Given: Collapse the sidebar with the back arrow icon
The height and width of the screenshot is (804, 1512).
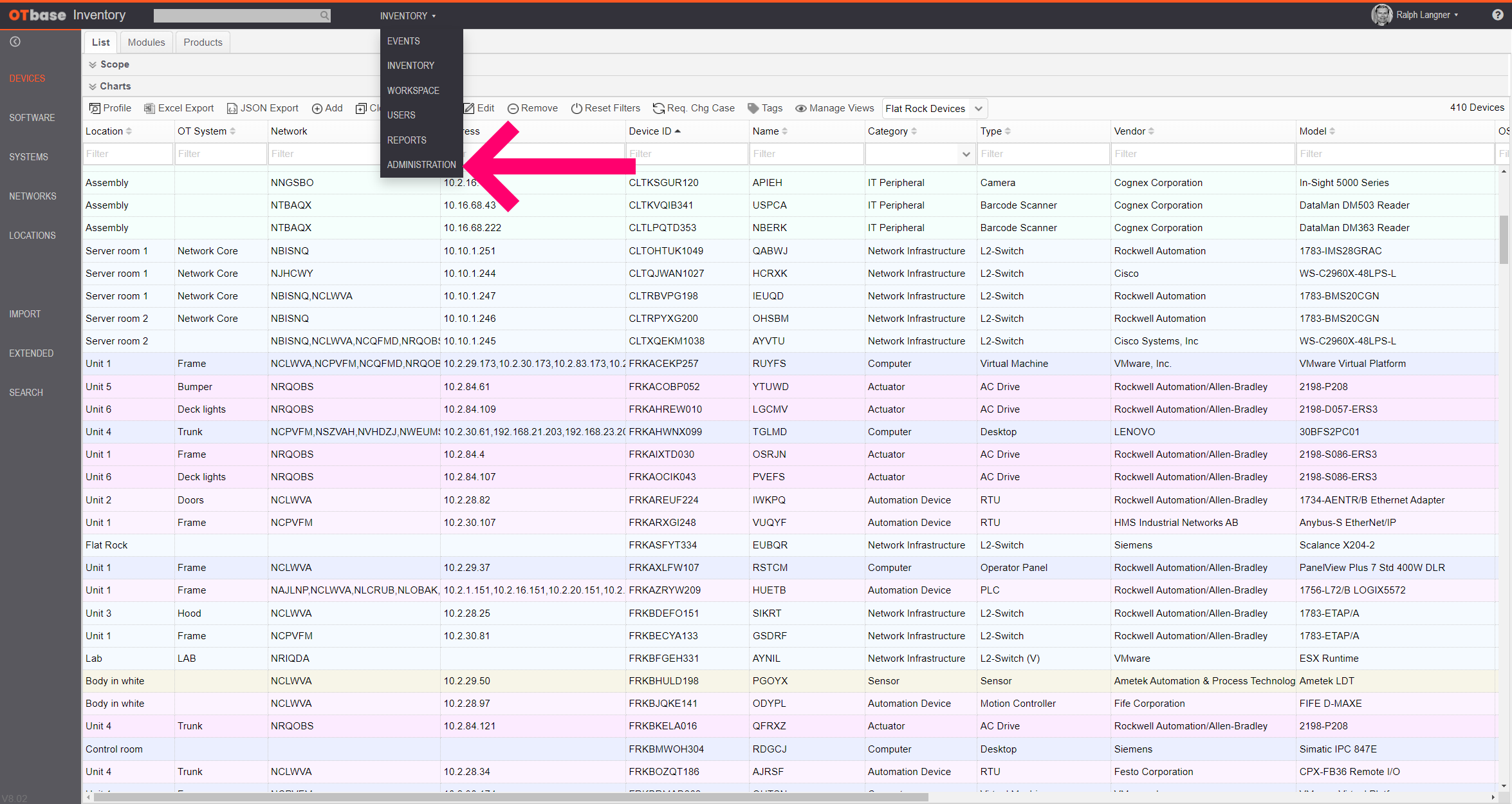Looking at the screenshot, I should click(x=15, y=42).
